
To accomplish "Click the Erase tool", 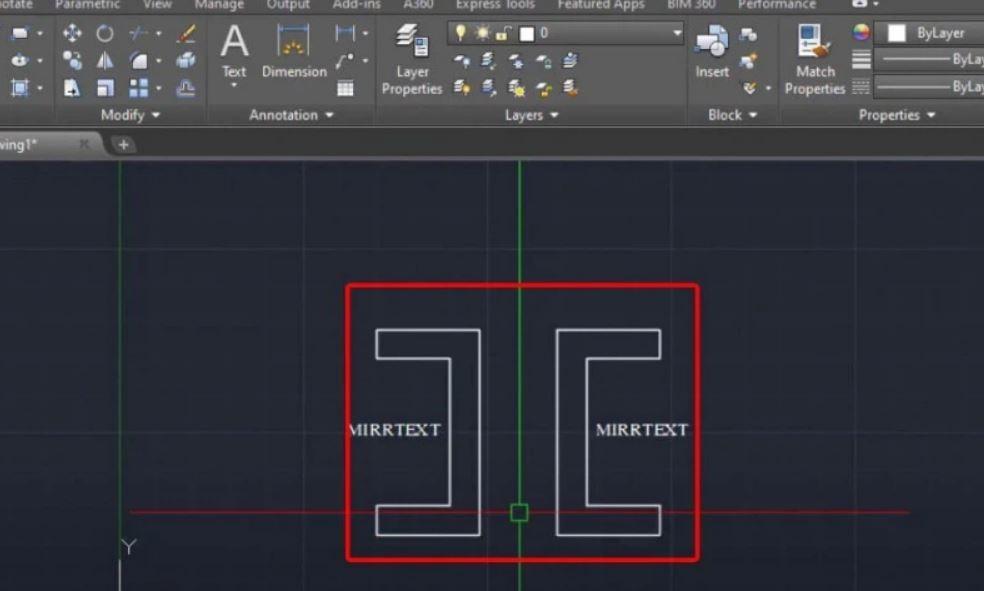I will pos(186,33).
